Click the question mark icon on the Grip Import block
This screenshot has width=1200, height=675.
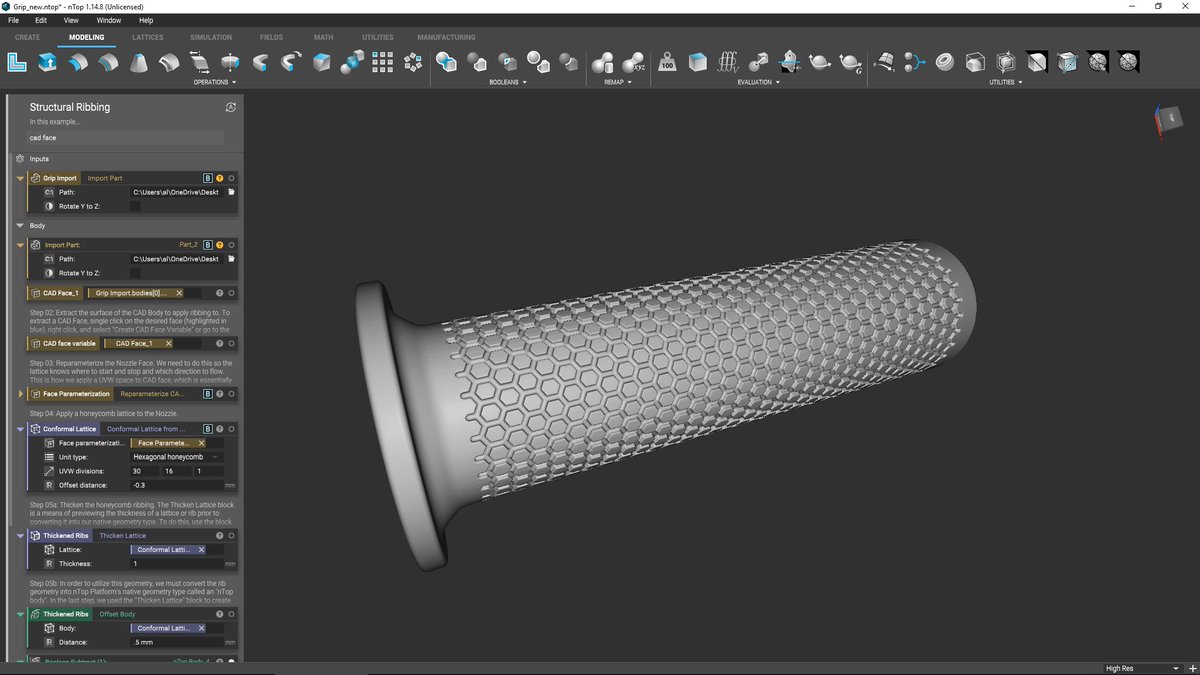pyautogui.click(x=218, y=177)
